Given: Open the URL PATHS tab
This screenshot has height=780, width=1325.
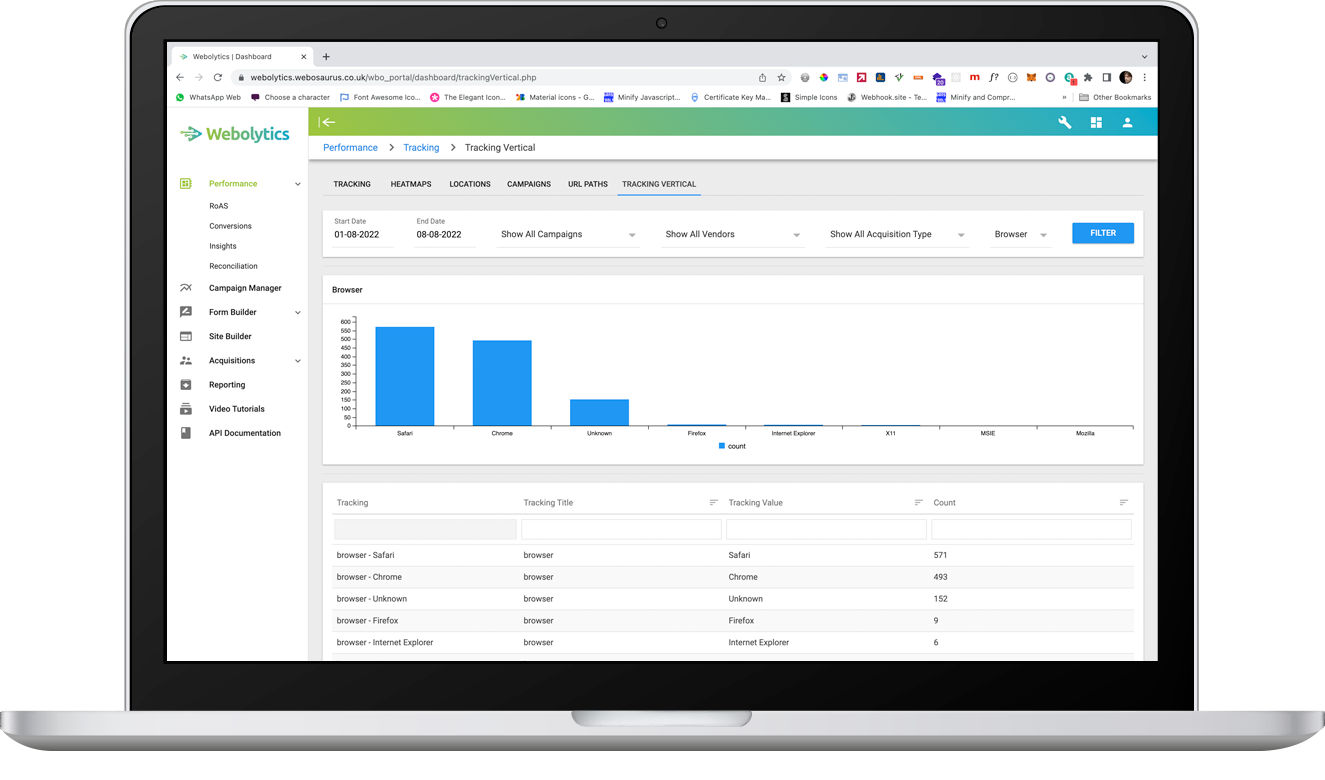Looking at the screenshot, I should click(587, 184).
